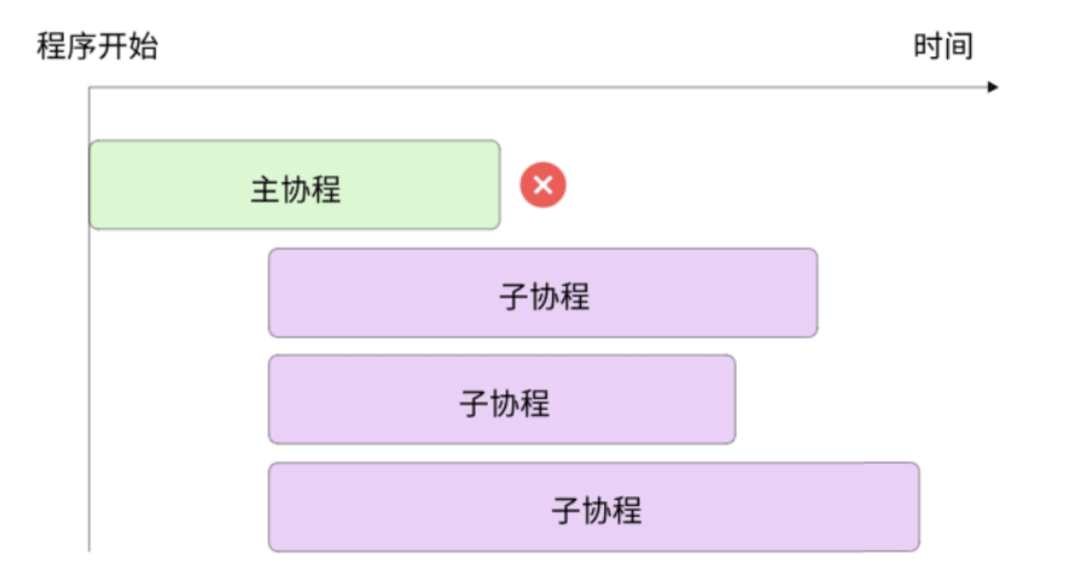The width and height of the screenshot is (1080, 586).
Task: Select the 子协程 text in the middle bar
Action: point(504,403)
